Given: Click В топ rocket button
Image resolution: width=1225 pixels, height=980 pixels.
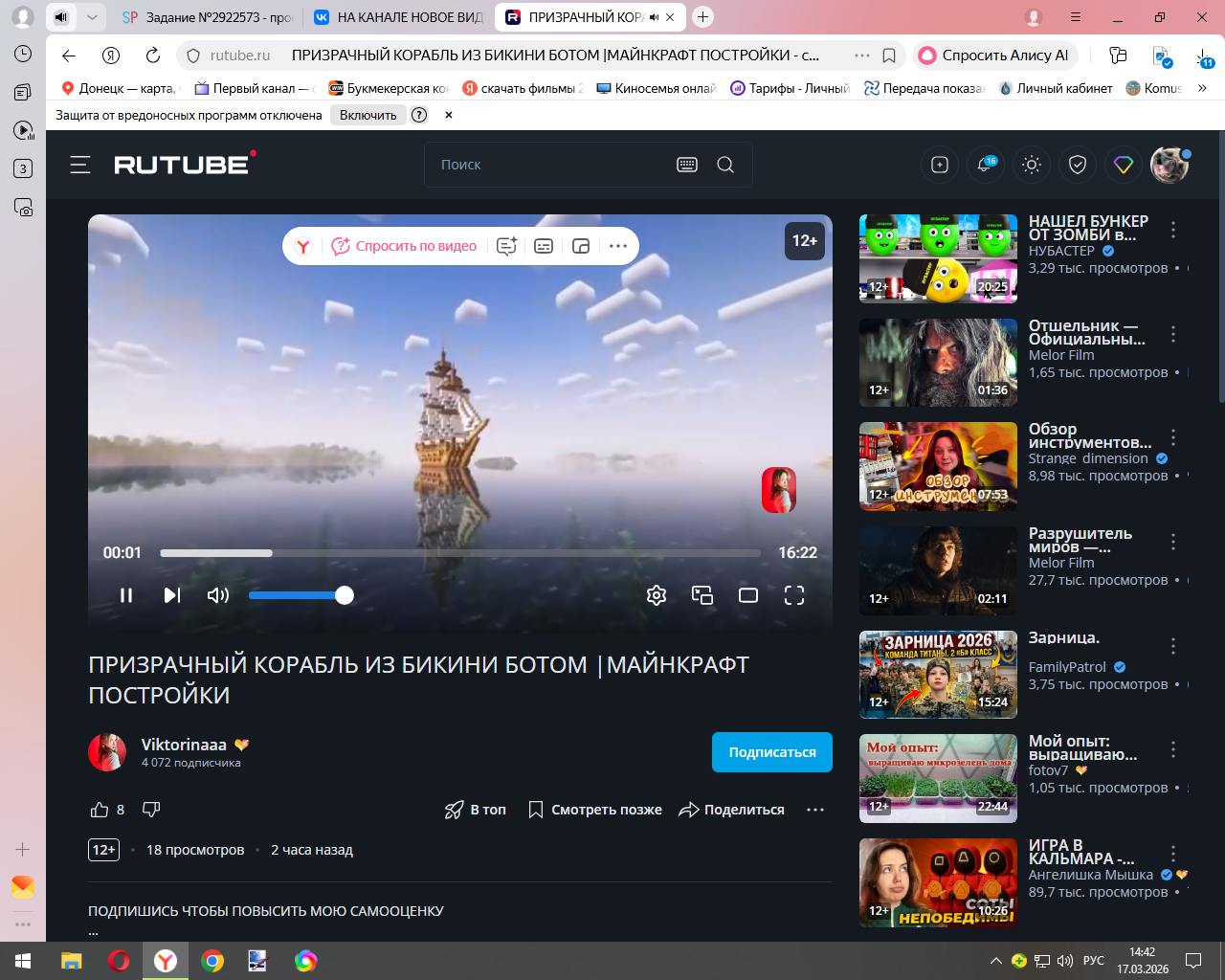Looking at the screenshot, I should 476,810.
